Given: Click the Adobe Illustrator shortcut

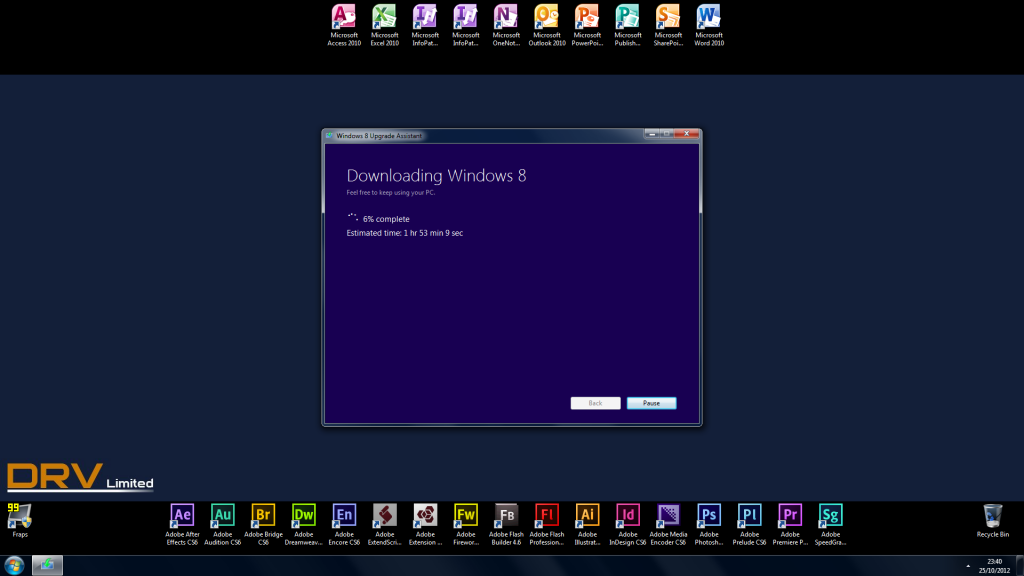Looking at the screenshot, I should pyautogui.click(x=587, y=515).
